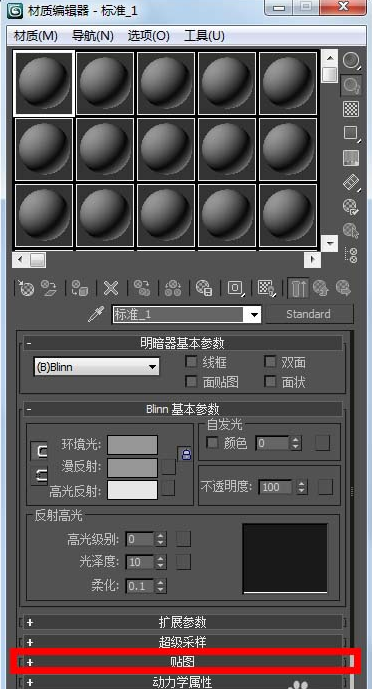The image size is (372, 689).
Task: Click the Standard material type button
Action: point(309,314)
